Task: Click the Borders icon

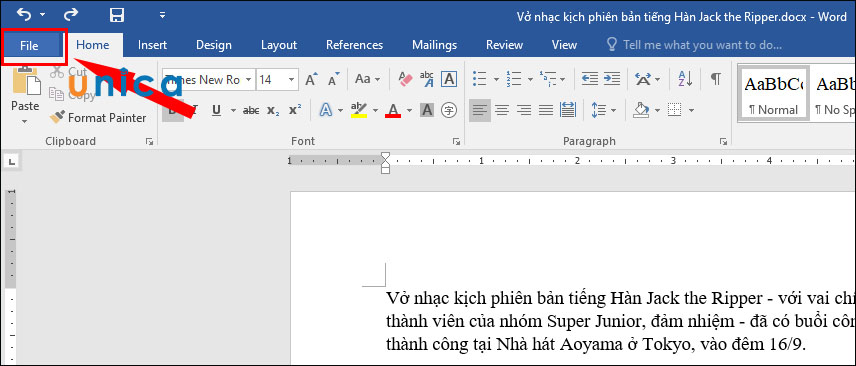Action: point(675,110)
